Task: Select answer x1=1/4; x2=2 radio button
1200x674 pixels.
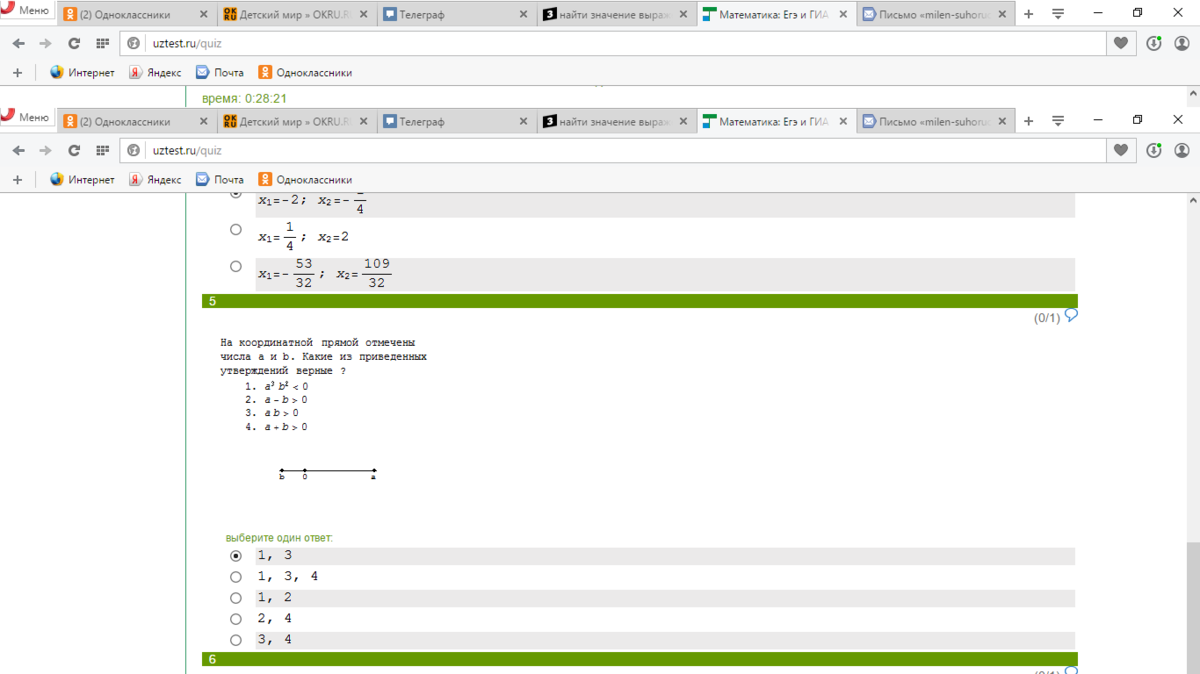Action: 236,229
